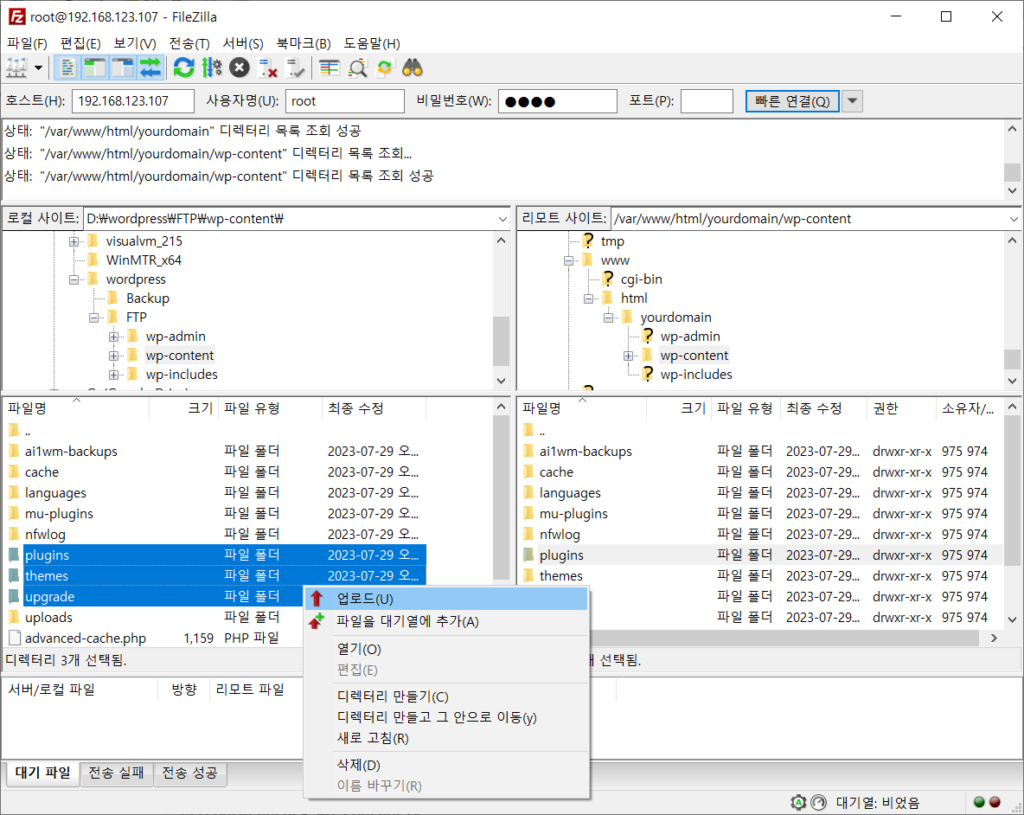Expand the local wp-admin tree node
This screenshot has width=1024, height=815.
[114, 337]
